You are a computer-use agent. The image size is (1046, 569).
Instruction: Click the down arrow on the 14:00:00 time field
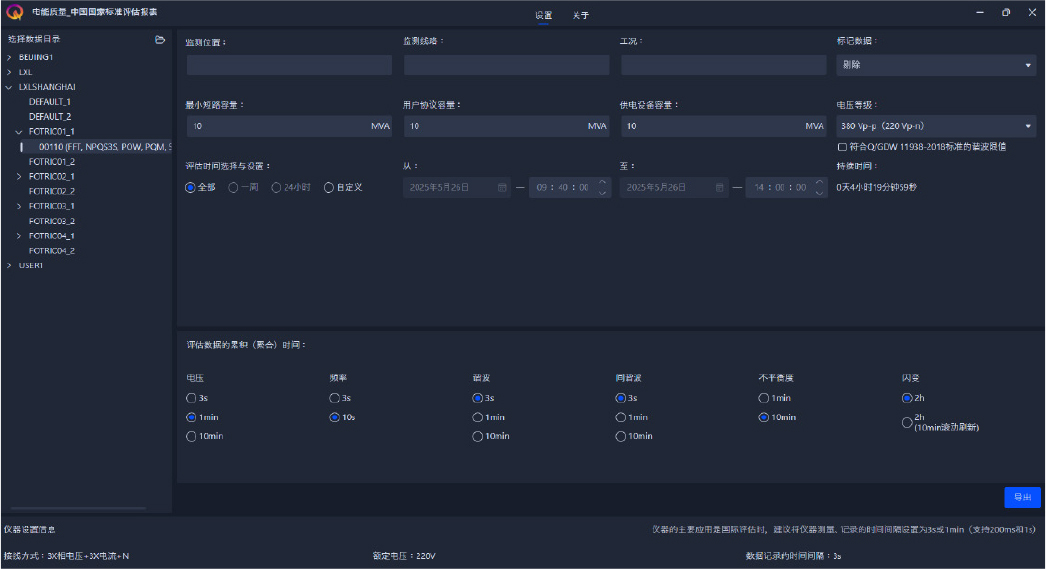819,192
